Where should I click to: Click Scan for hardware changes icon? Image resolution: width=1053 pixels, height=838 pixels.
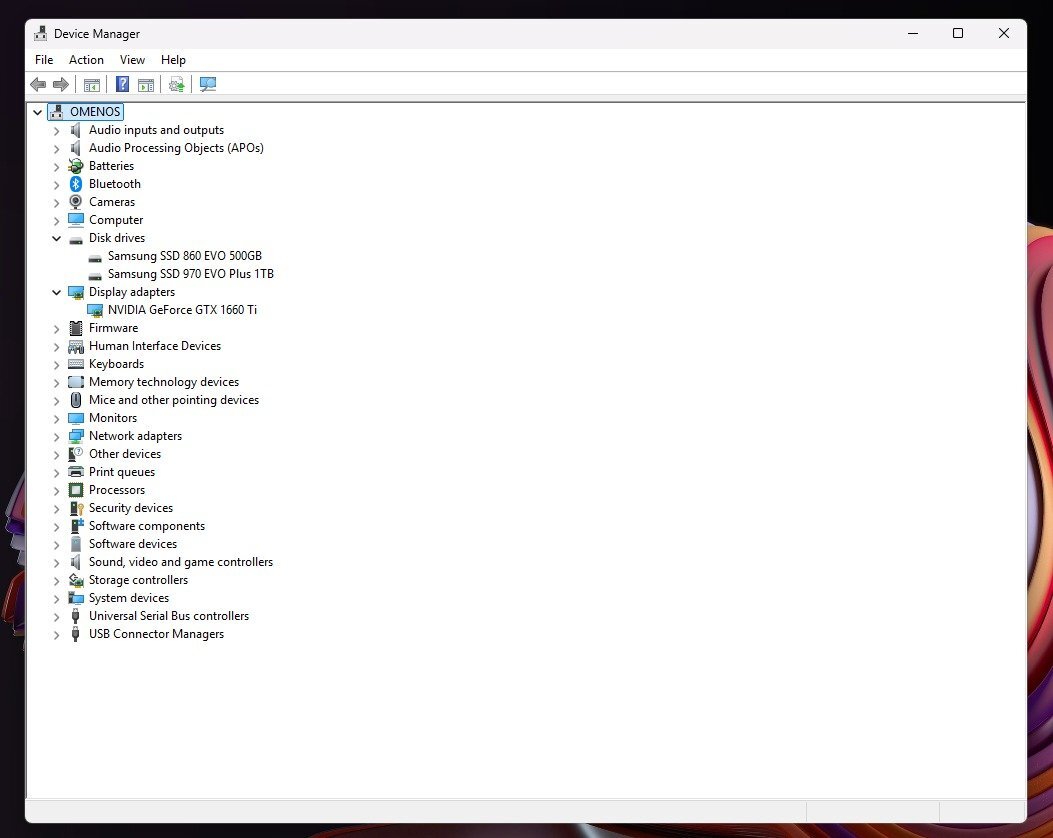tap(208, 85)
